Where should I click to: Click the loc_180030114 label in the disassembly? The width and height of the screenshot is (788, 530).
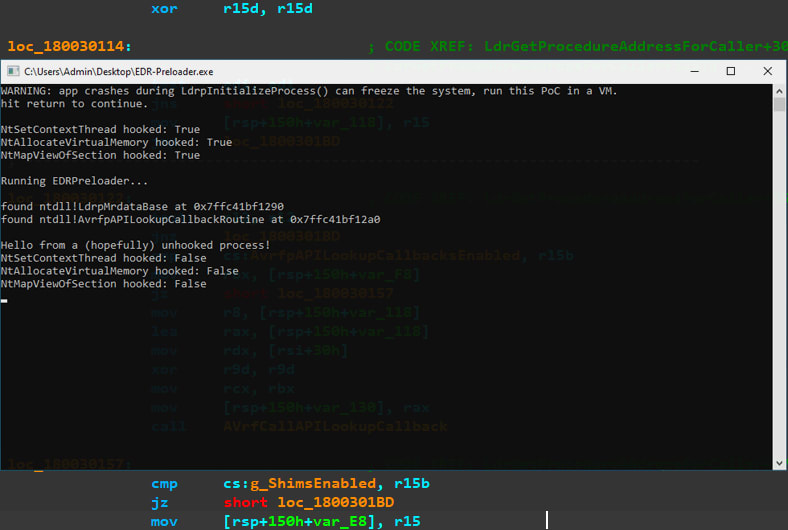coord(69,46)
